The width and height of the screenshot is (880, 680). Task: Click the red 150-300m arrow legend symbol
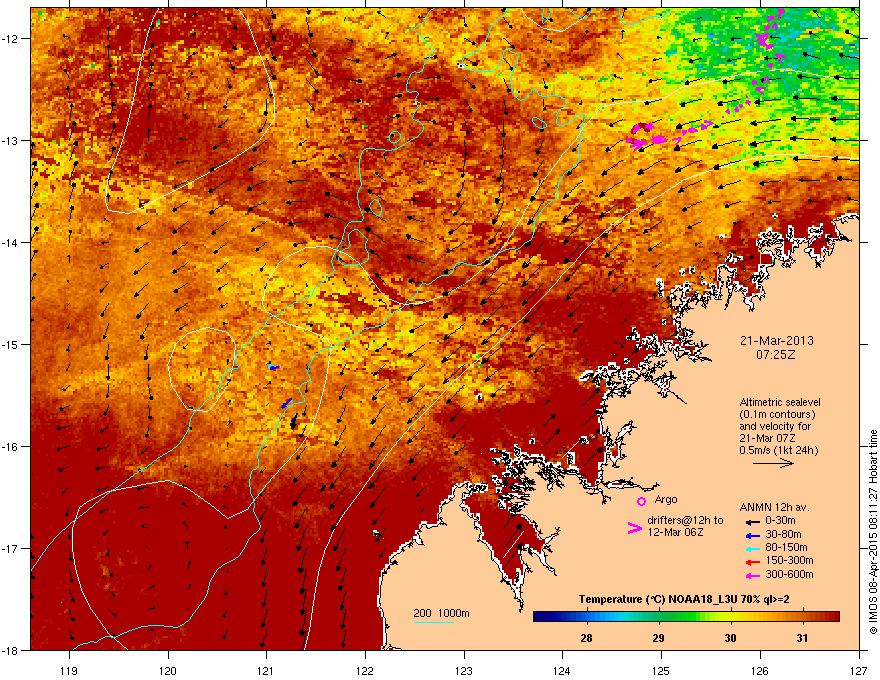pyautogui.click(x=752, y=562)
